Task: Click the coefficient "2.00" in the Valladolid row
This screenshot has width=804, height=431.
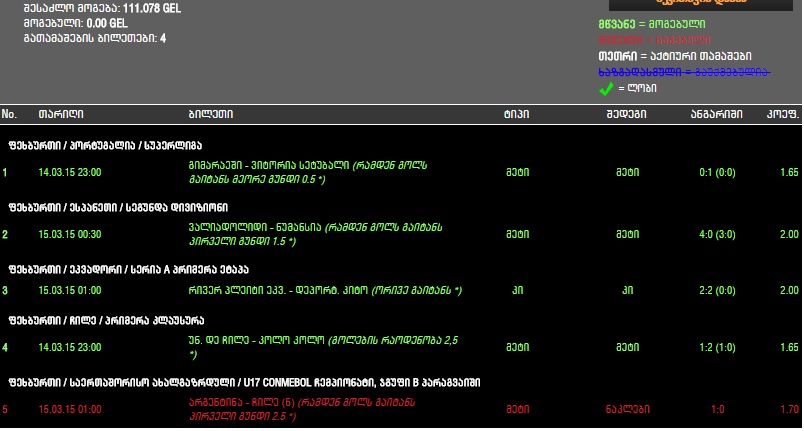Action: (789, 234)
